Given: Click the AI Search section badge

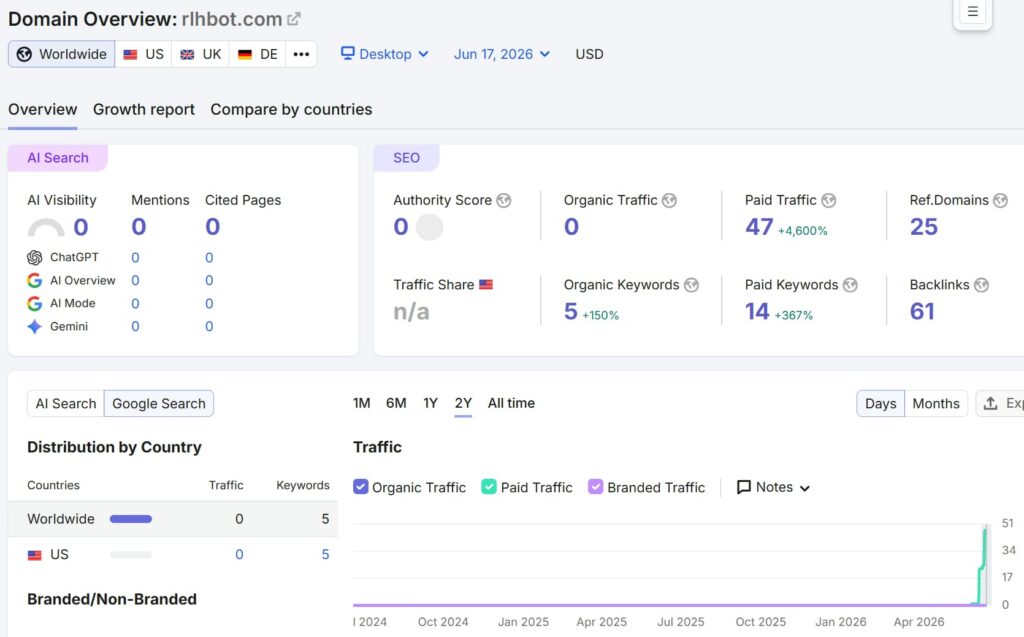Looking at the screenshot, I should click(57, 157).
